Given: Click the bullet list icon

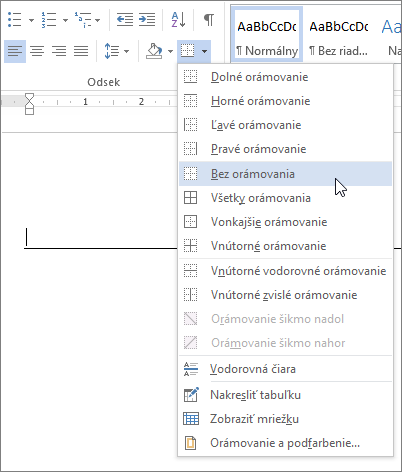Looking at the screenshot, I should (15, 20).
